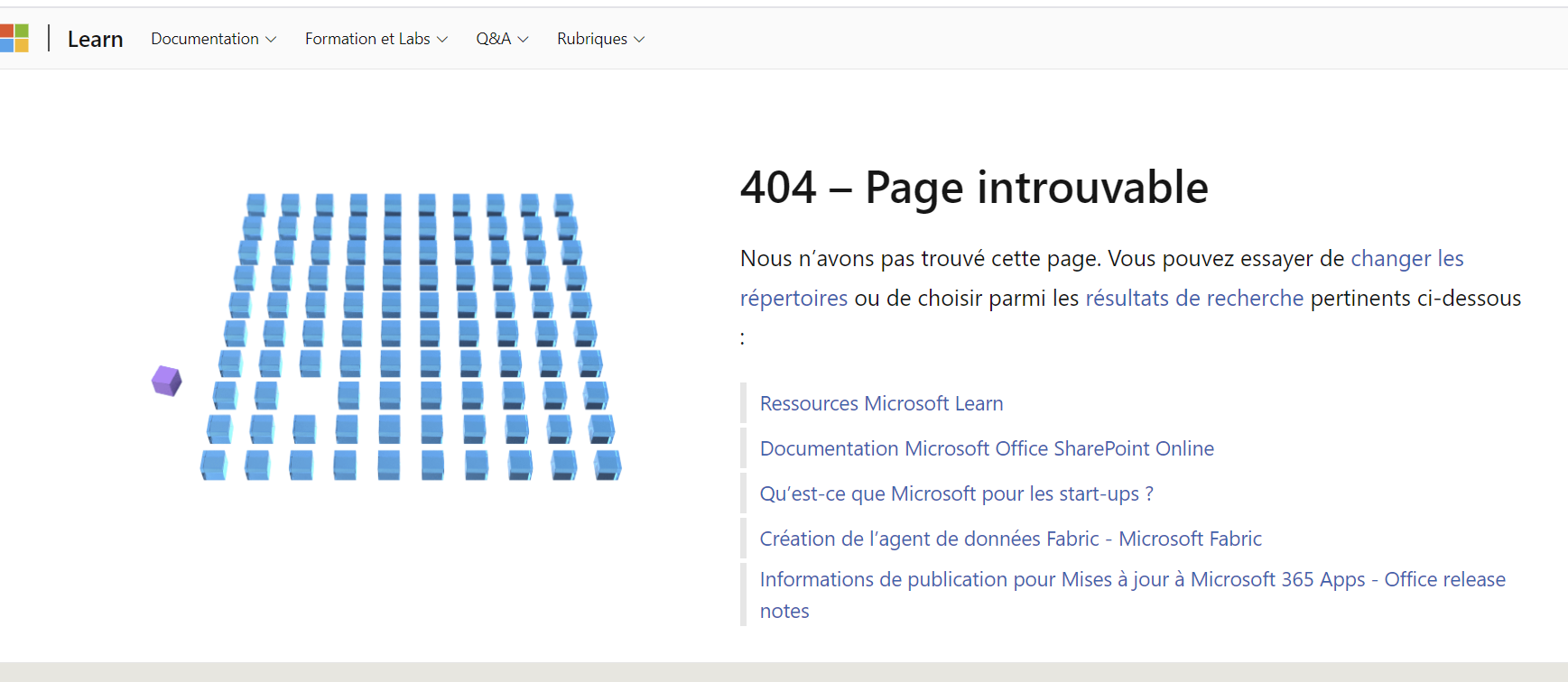This screenshot has height=682, width=1568.
Task: Follow the 'résultats de recherche' link
Action: 1194,298
